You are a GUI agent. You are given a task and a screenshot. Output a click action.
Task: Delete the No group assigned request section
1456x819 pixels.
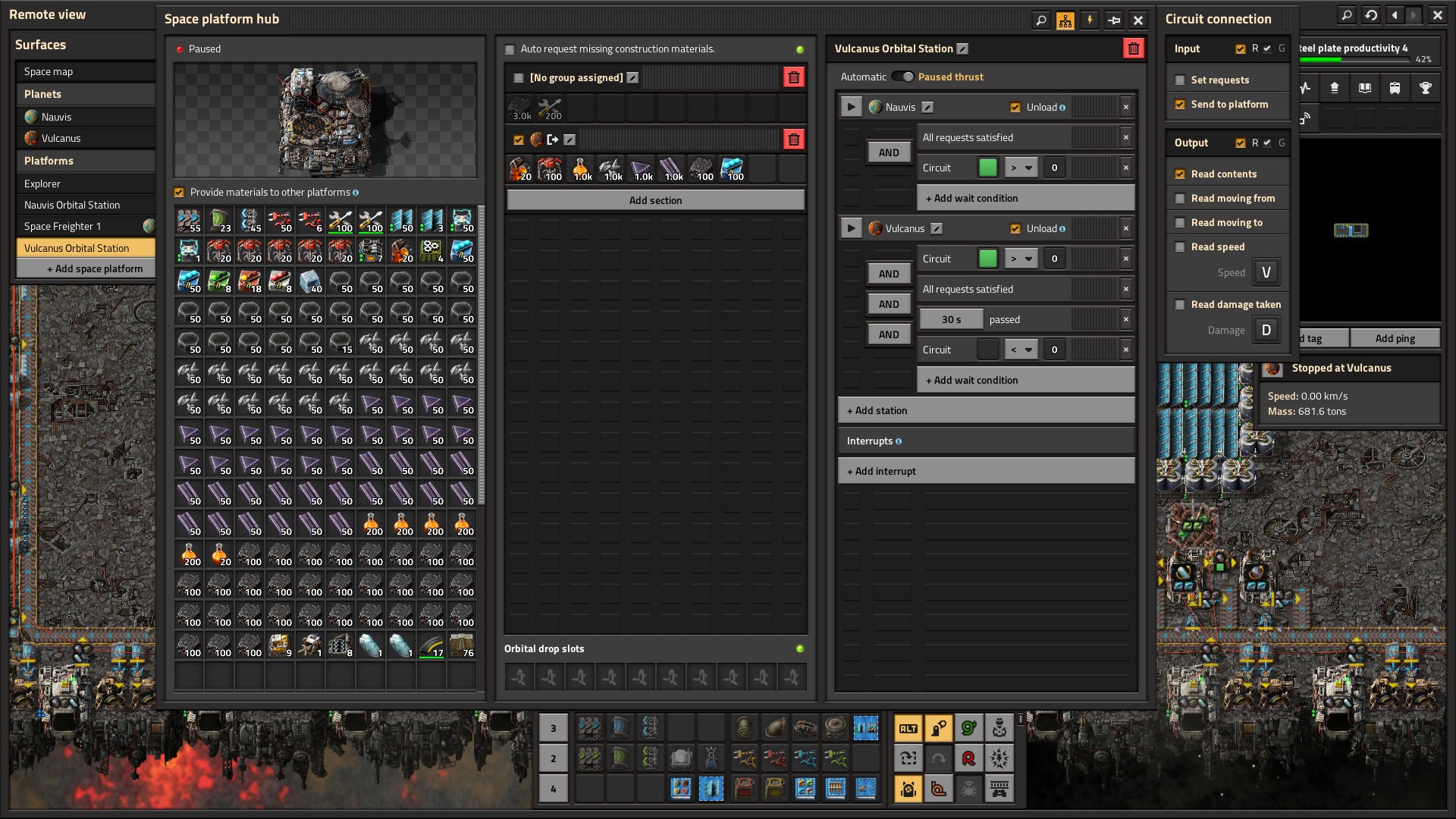(x=793, y=77)
